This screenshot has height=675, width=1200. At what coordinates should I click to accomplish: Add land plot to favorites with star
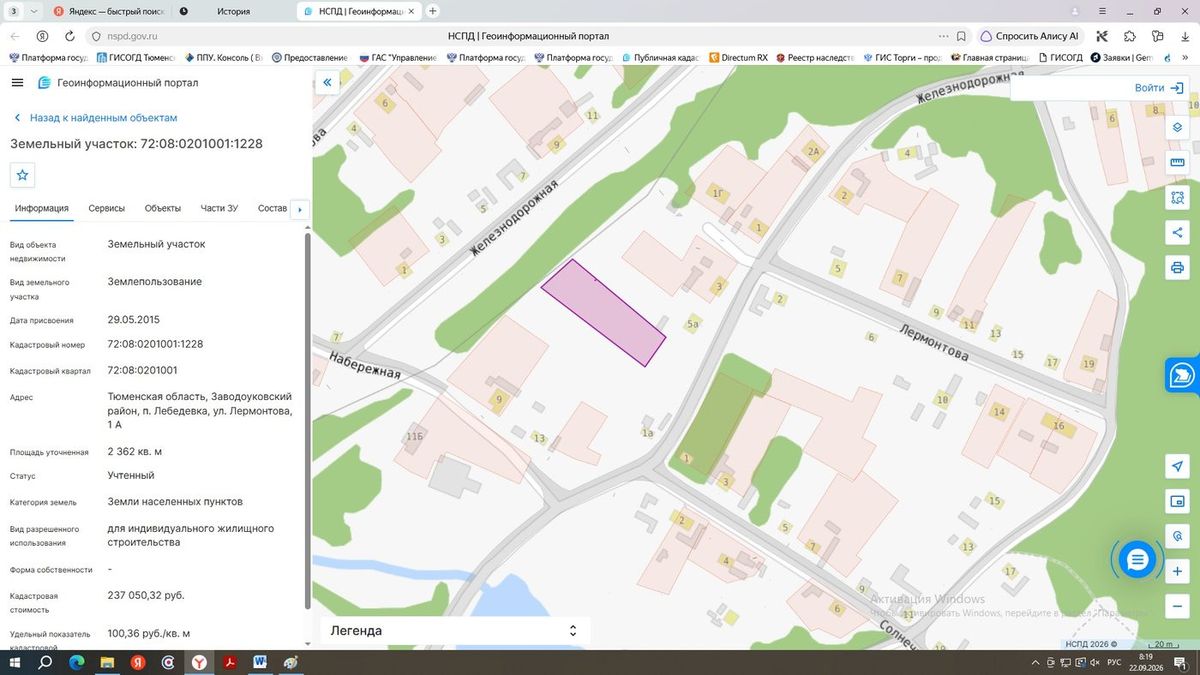point(22,175)
